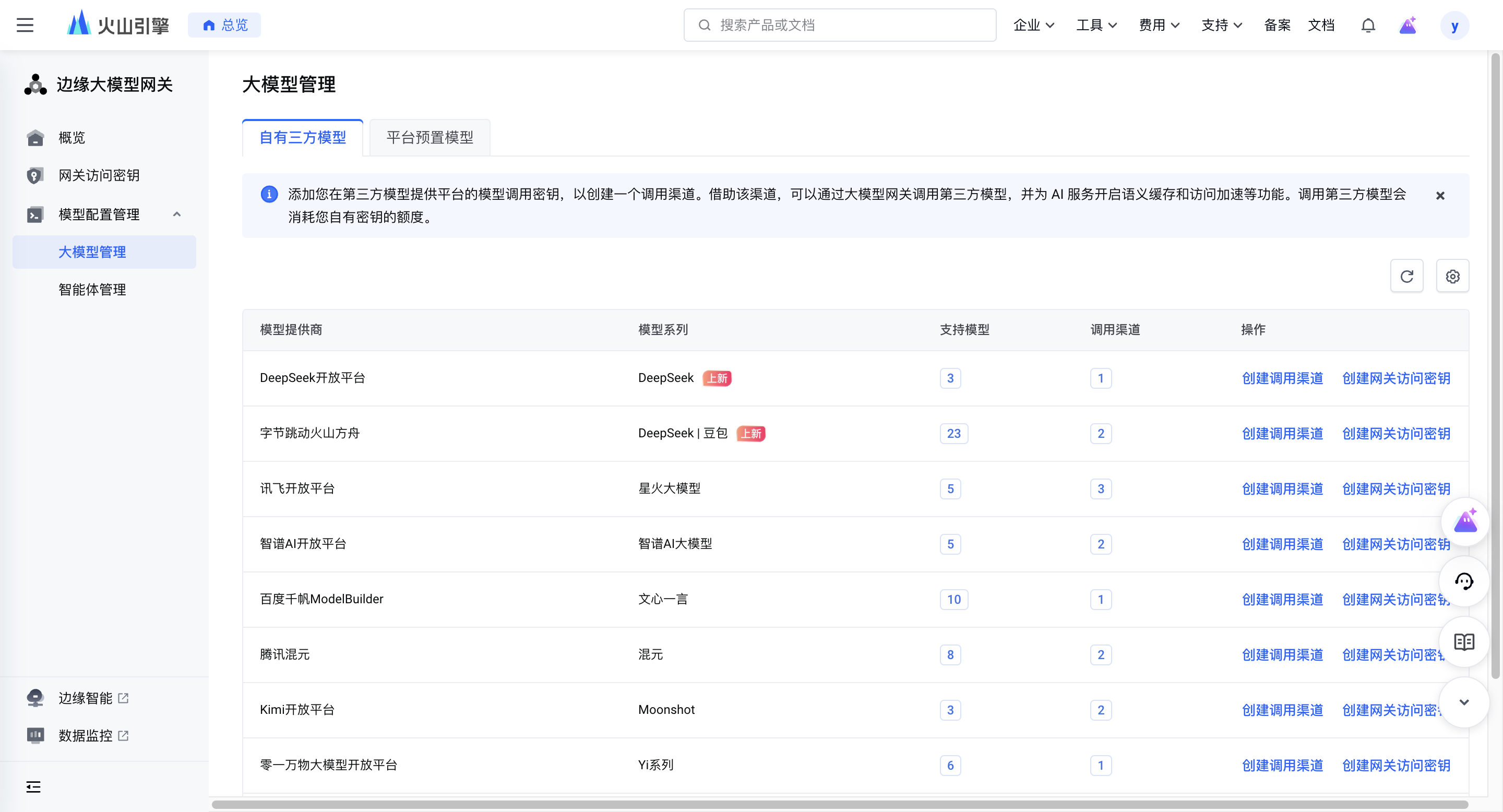1503x812 pixels.
Task: Click the AI assistant icon in top bar
Action: point(1408,25)
